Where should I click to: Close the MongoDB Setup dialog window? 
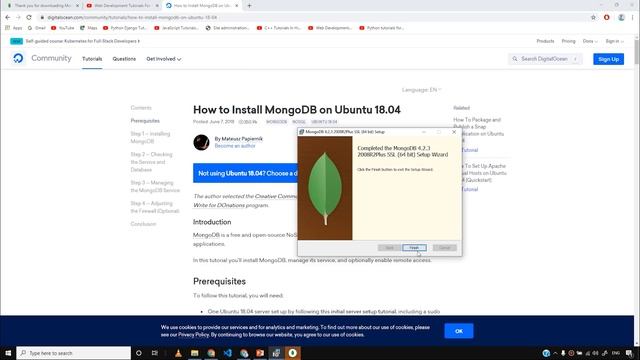tap(454, 132)
